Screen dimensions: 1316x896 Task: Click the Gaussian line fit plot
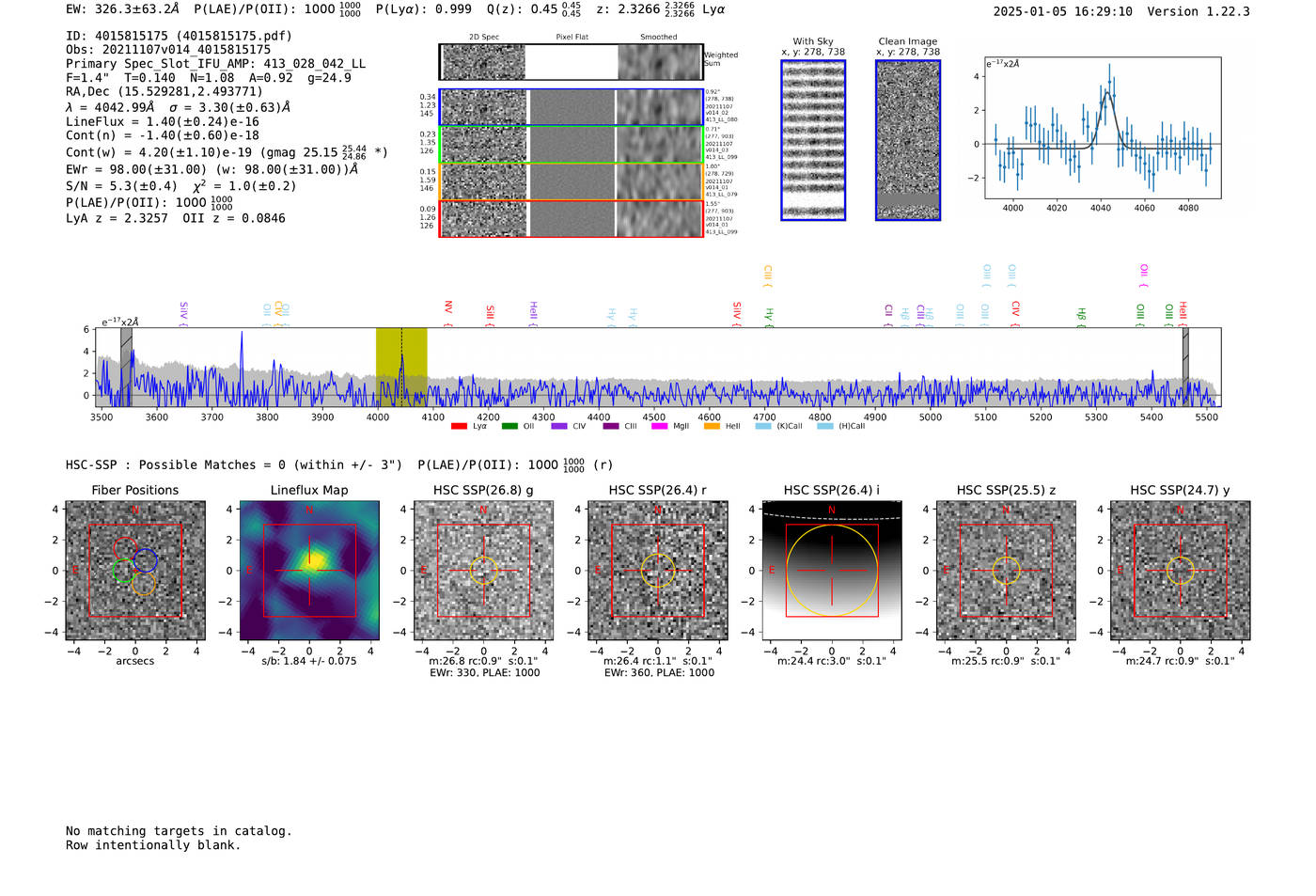point(1103,128)
